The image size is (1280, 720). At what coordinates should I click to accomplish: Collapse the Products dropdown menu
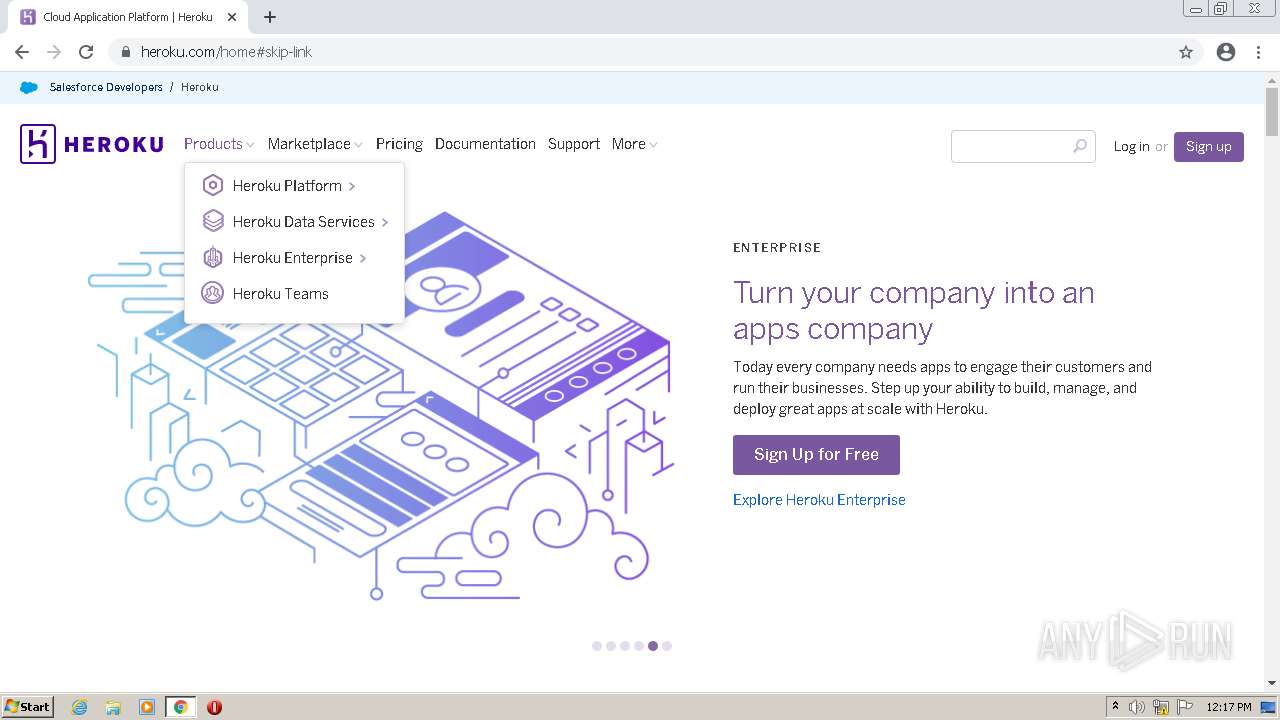pos(219,144)
